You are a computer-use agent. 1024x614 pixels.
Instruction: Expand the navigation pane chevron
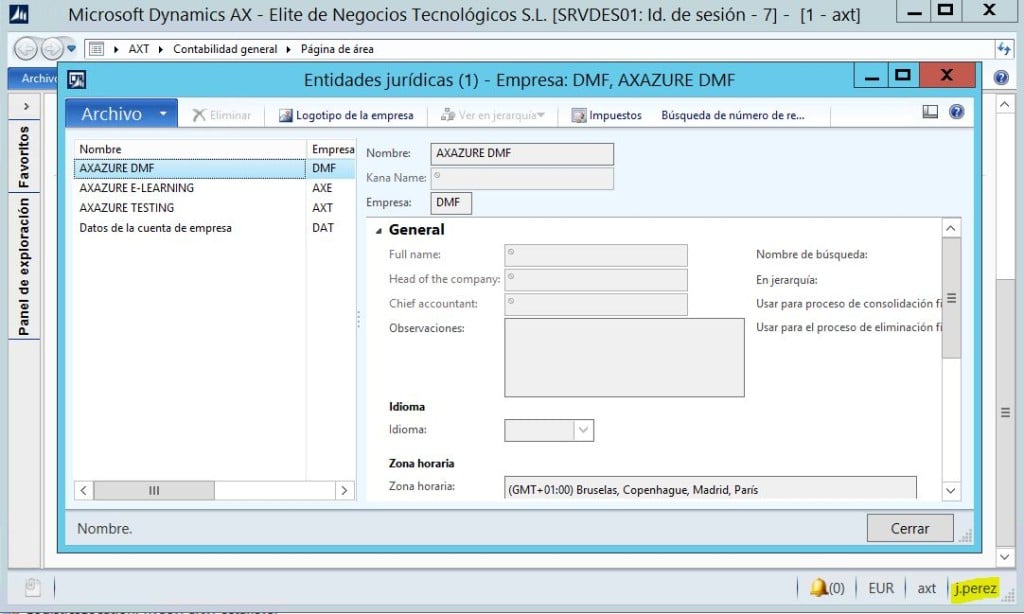click(26, 106)
